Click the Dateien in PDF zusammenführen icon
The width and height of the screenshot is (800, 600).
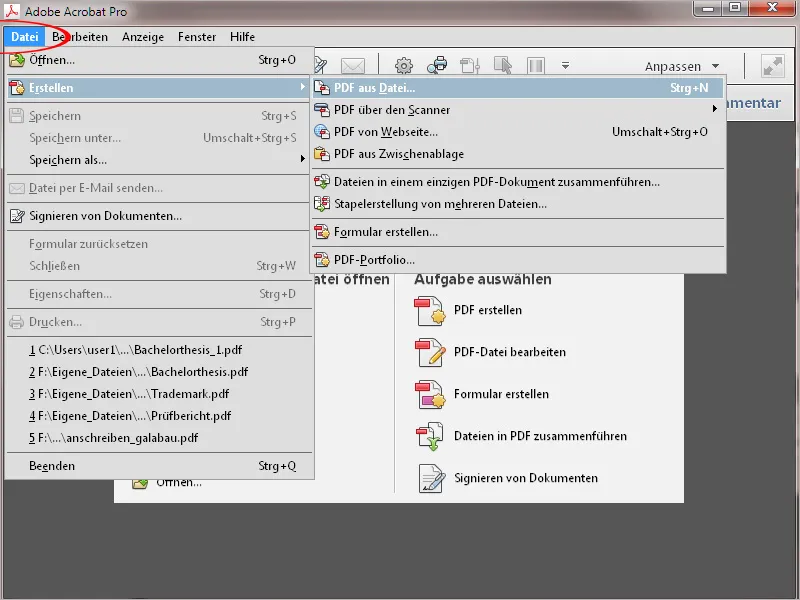pyautogui.click(x=430, y=437)
